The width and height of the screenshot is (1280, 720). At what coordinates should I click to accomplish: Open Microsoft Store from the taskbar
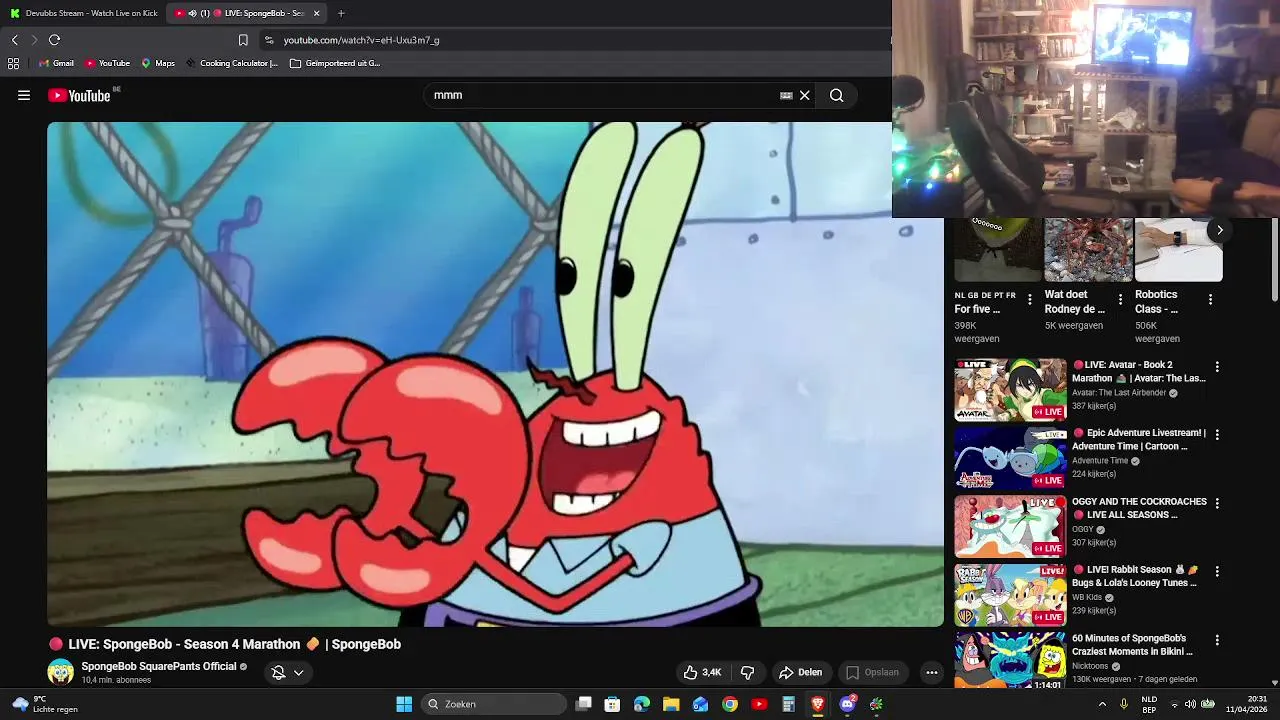[613, 704]
